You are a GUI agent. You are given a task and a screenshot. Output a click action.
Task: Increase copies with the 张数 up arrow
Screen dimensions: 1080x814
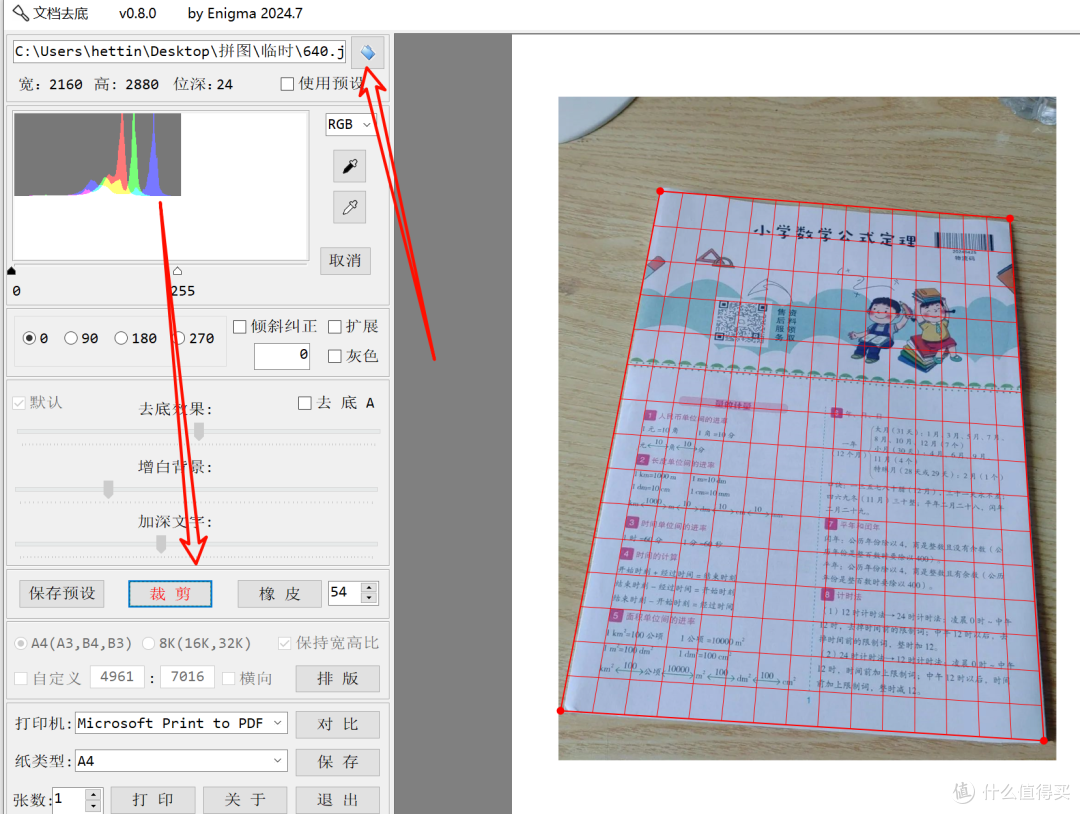(x=94, y=795)
